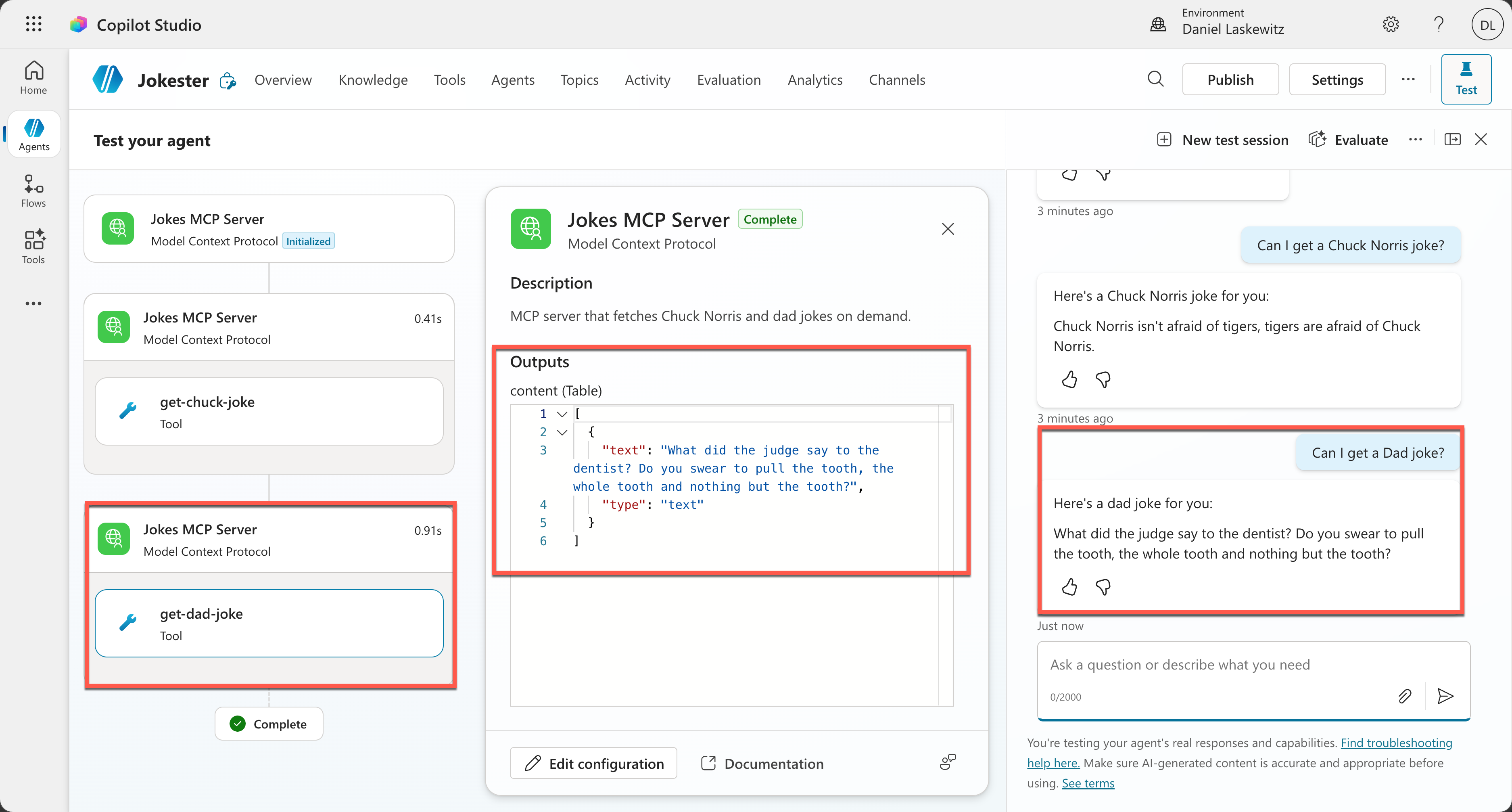Open the ellipsis menu beside Settings
Screen dimensions: 1512x812
pos(1408,79)
